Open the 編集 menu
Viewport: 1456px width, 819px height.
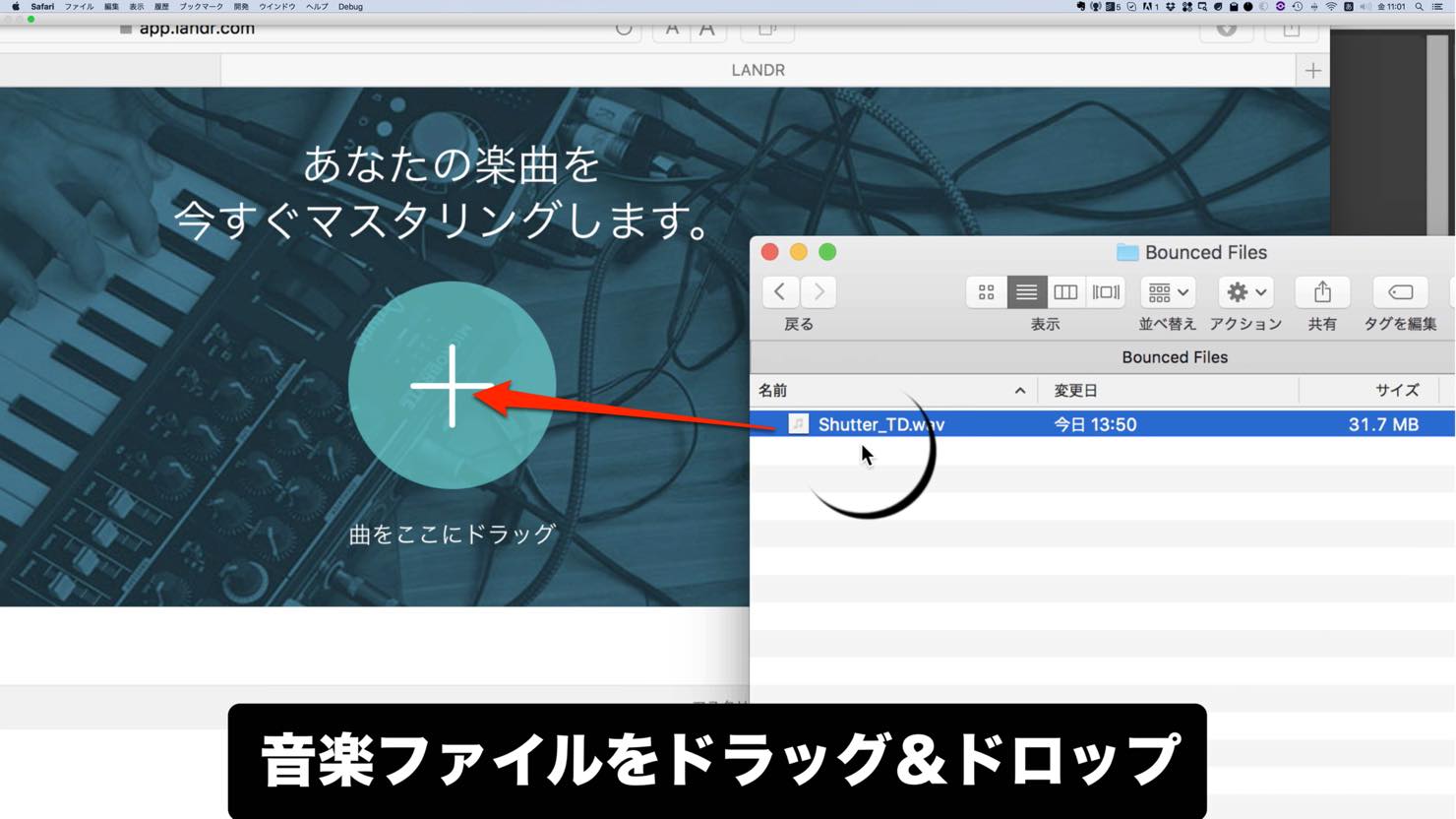111,6
